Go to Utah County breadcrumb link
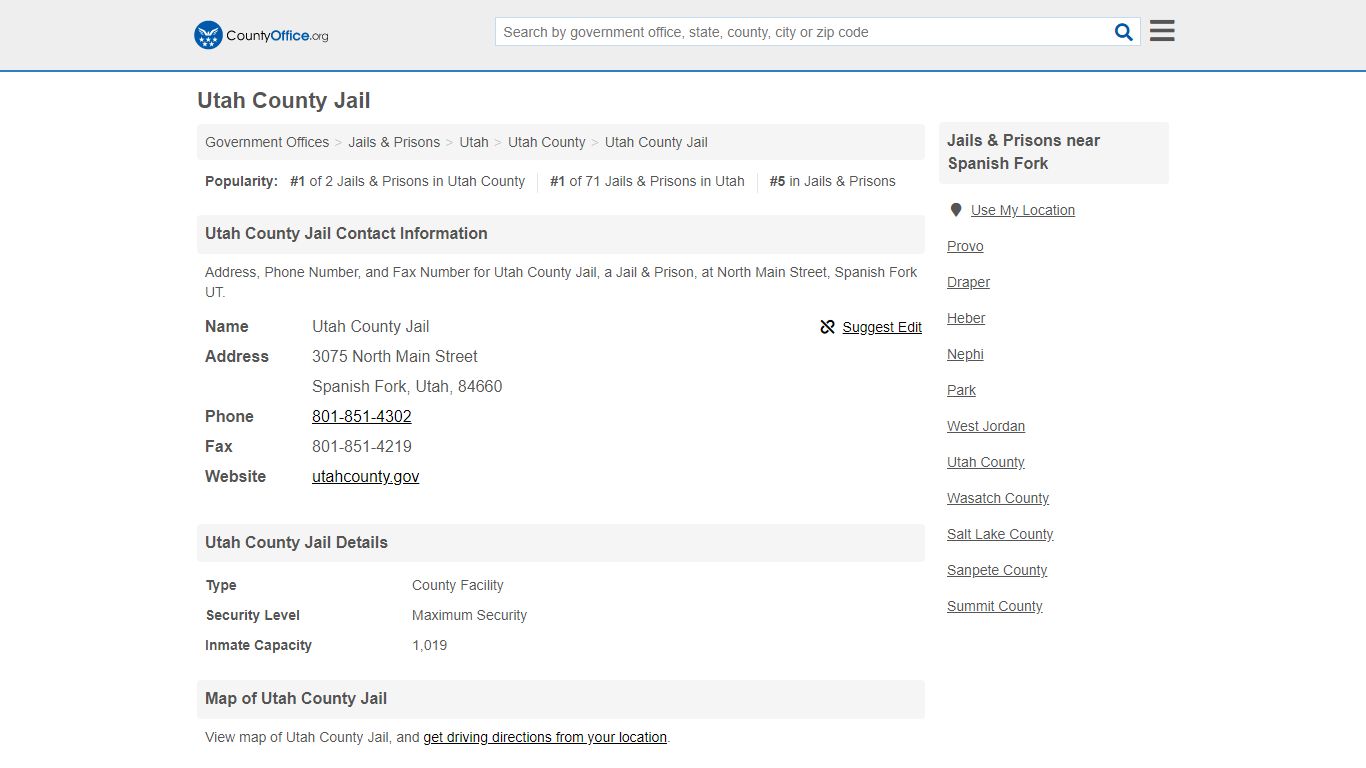 pyautogui.click(x=547, y=142)
